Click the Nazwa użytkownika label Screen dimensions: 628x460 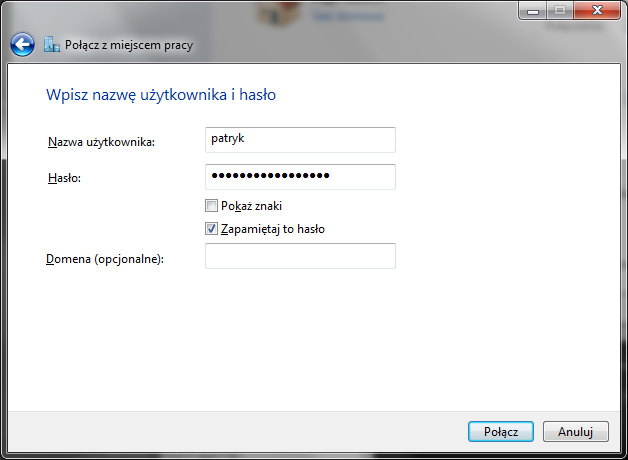tap(100, 143)
